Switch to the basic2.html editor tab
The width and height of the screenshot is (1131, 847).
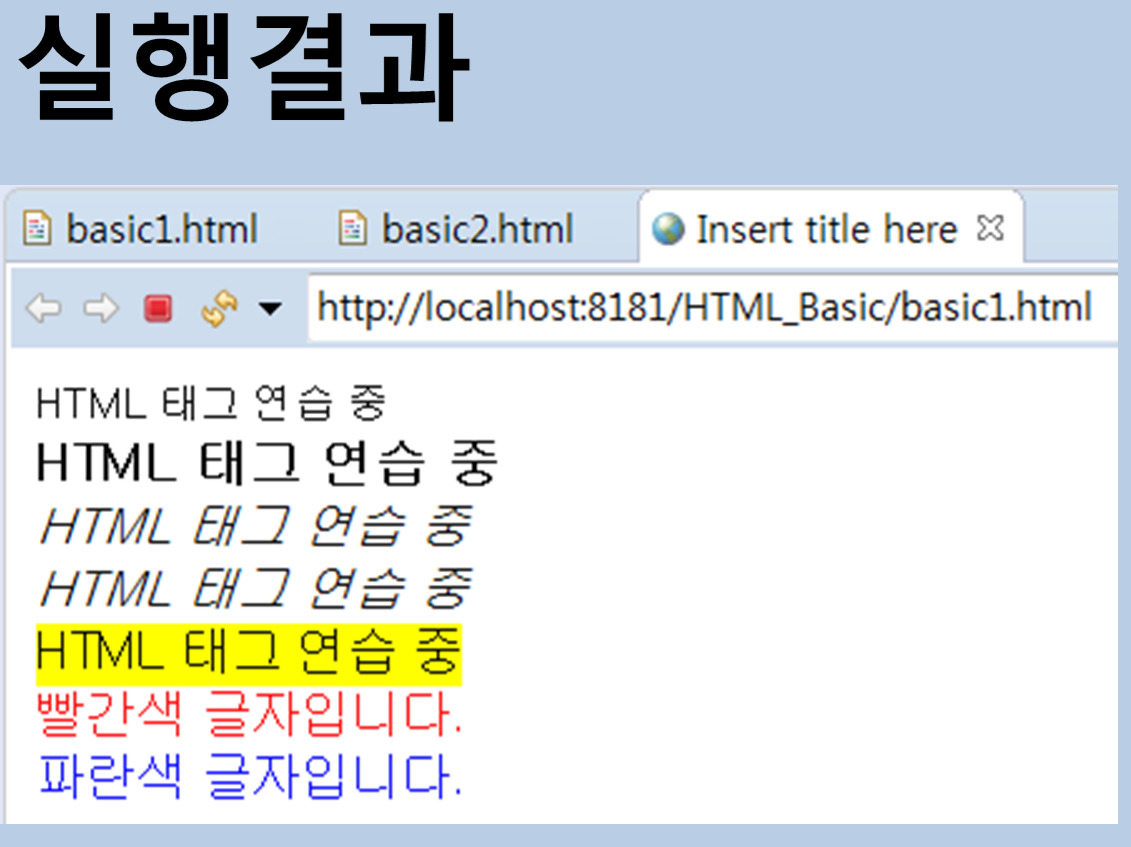pyautogui.click(x=456, y=229)
